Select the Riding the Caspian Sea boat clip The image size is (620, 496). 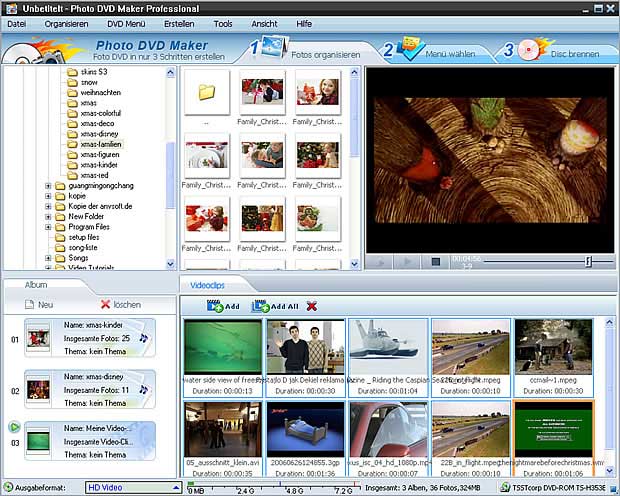click(x=388, y=347)
